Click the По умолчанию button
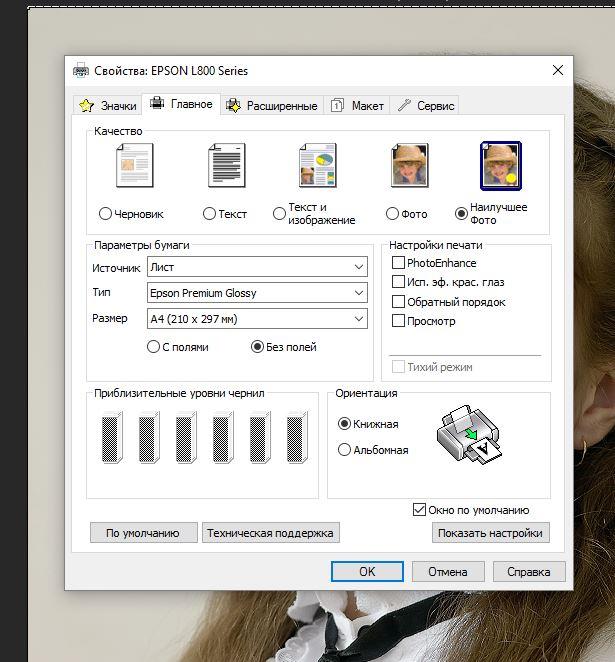 click(144, 533)
